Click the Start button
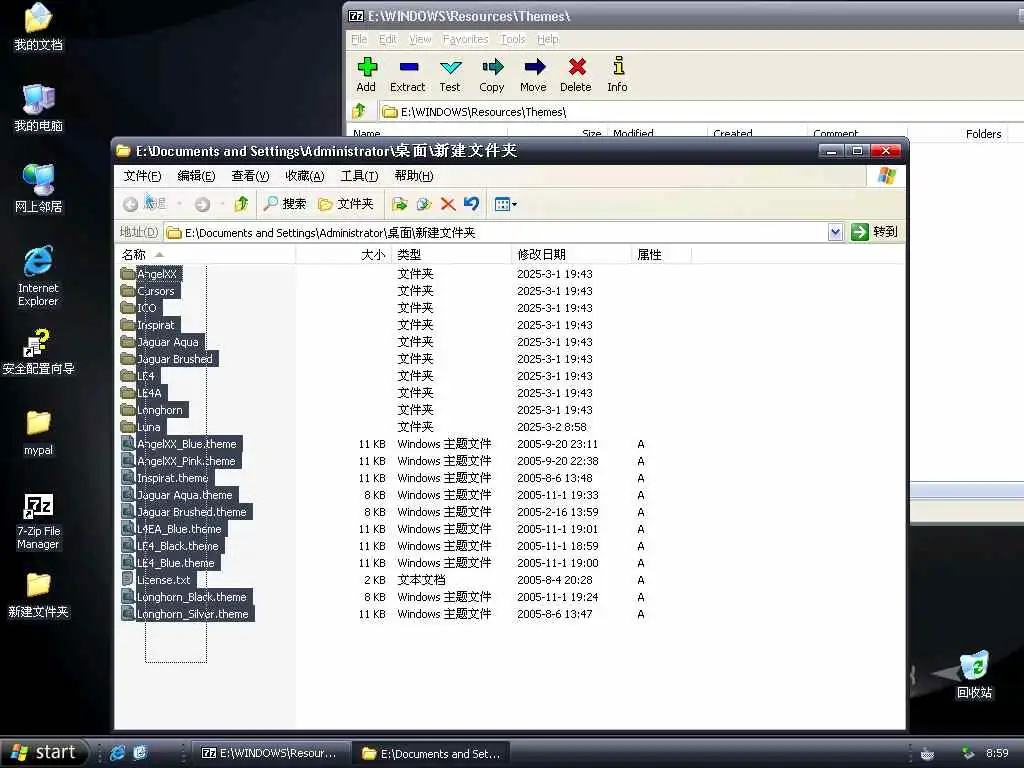This screenshot has width=1024, height=768. click(44, 753)
